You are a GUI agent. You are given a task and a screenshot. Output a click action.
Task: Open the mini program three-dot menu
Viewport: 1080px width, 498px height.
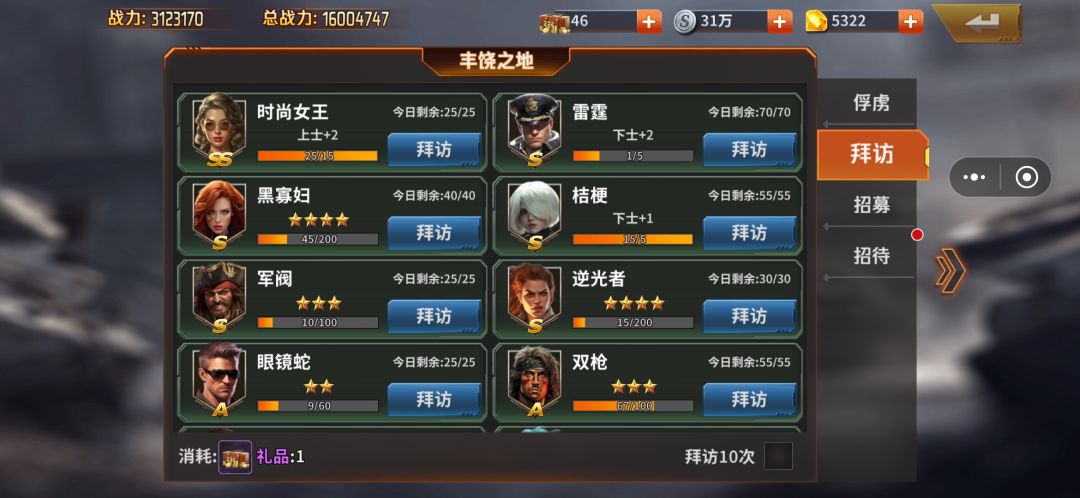click(x=975, y=177)
